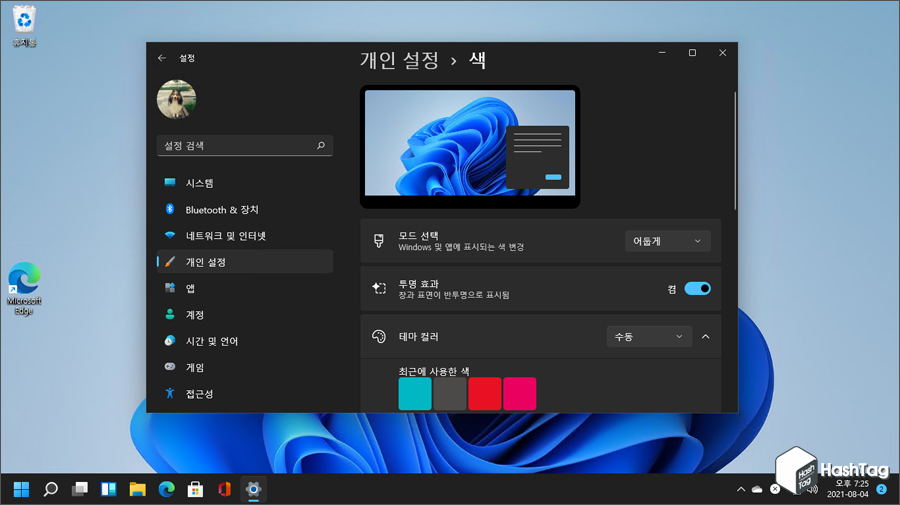Click the 개인 설정 breadcrumb link
The image size is (900, 505).
click(399, 60)
